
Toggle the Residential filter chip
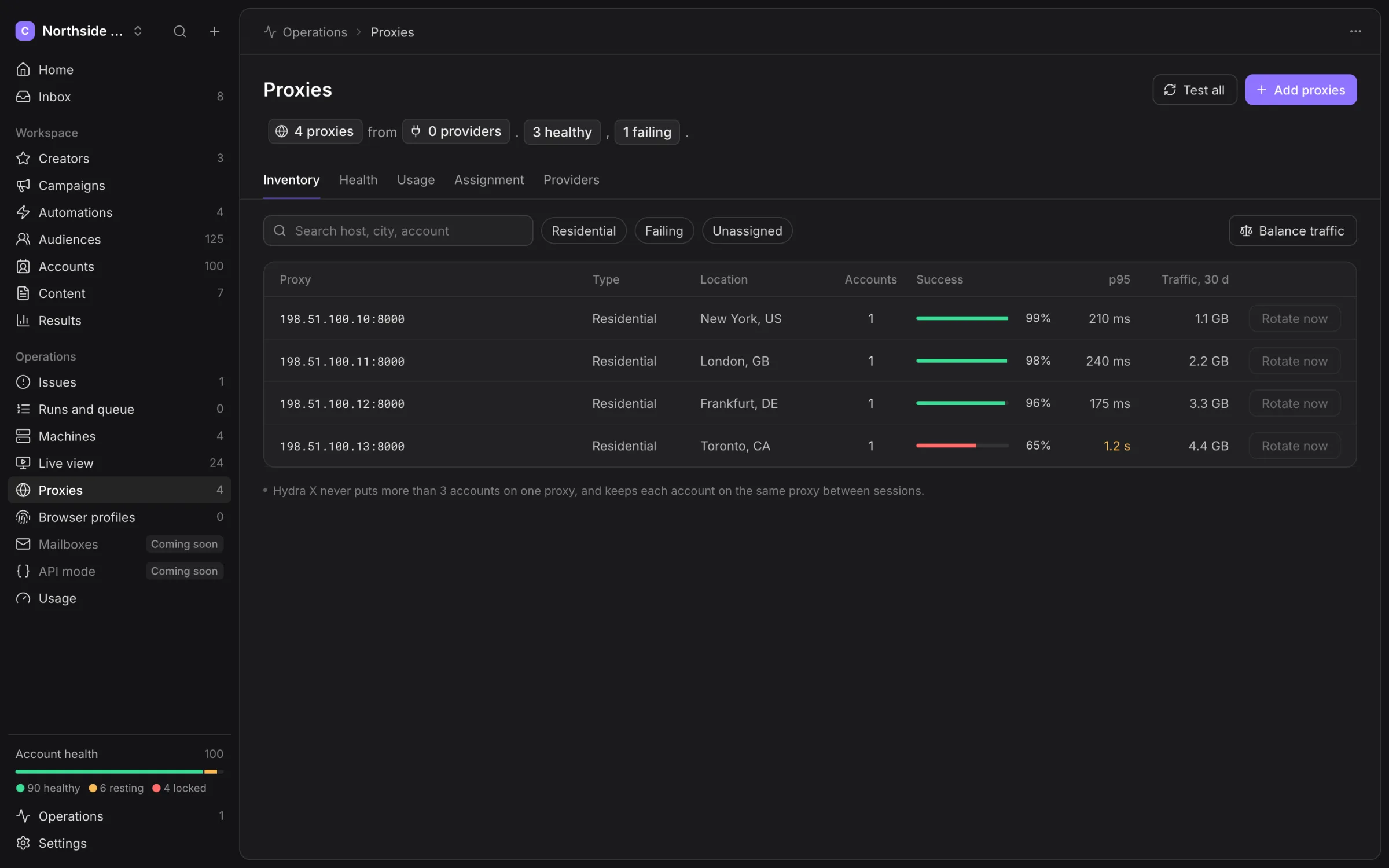coord(583,231)
